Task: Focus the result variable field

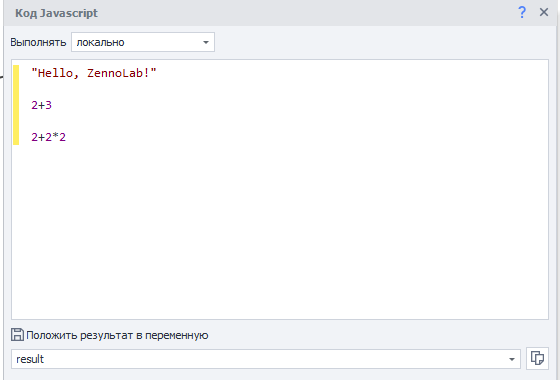Action: click(266, 359)
